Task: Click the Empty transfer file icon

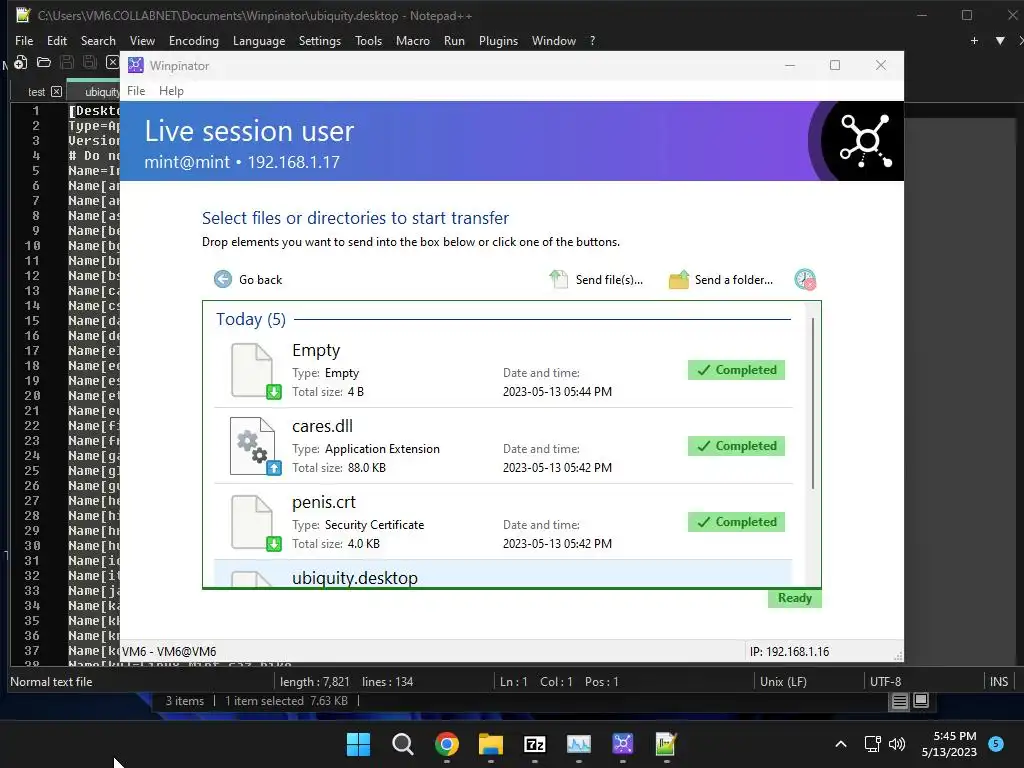Action: [256, 371]
